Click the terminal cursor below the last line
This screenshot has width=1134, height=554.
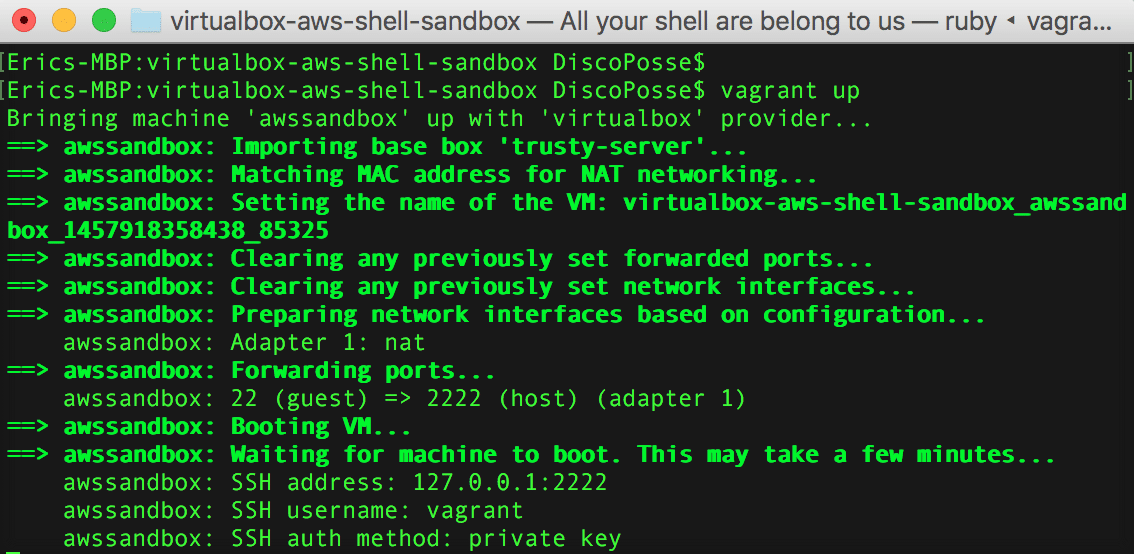pyautogui.click(x=11, y=550)
